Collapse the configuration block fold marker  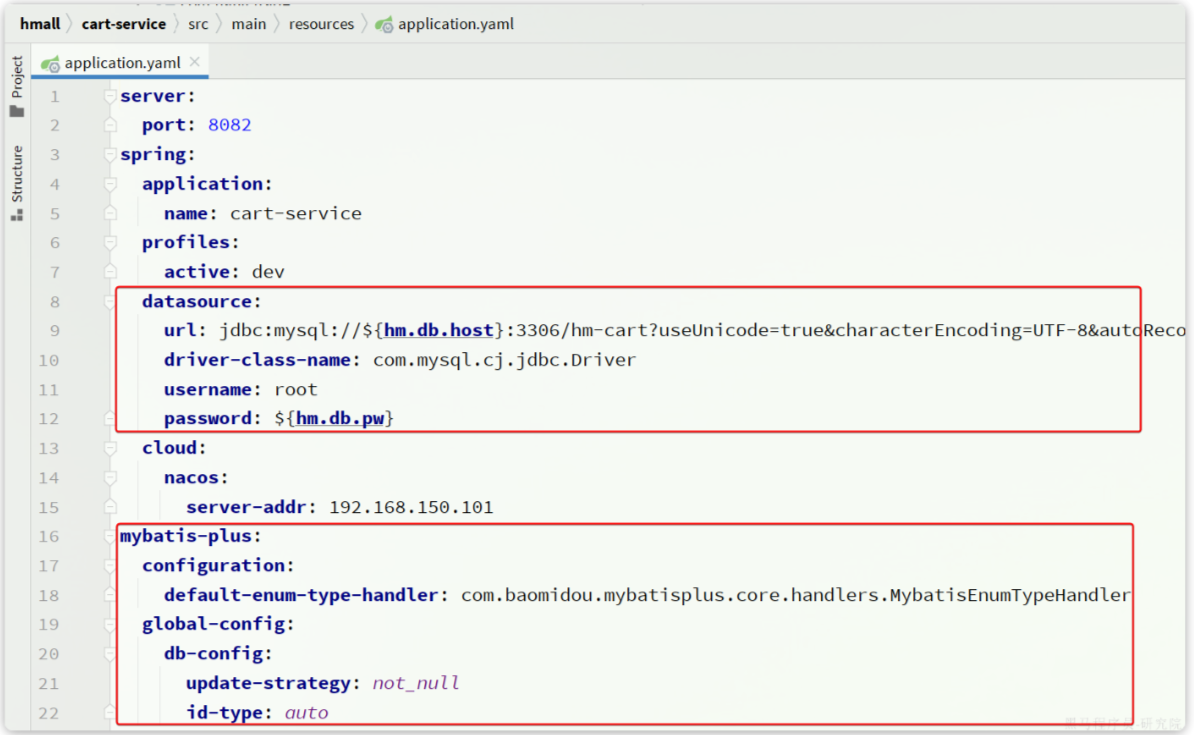(110, 565)
